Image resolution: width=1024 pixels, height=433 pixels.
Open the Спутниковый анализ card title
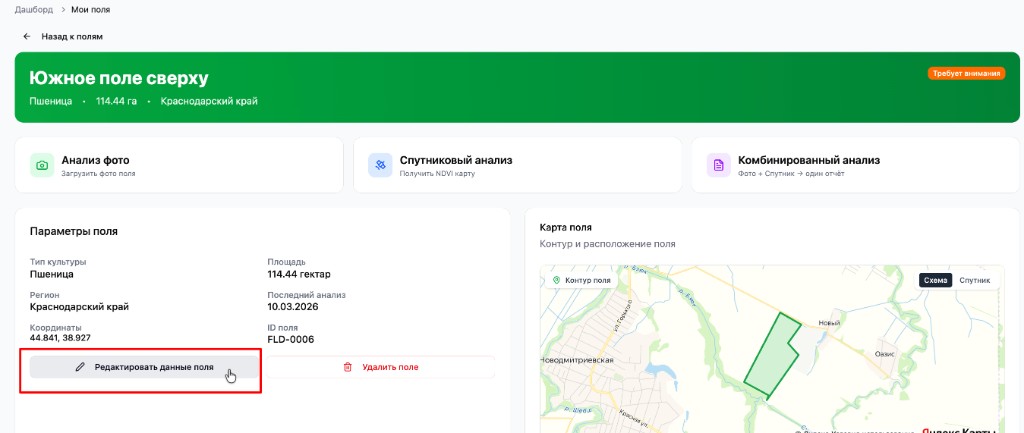click(x=455, y=160)
